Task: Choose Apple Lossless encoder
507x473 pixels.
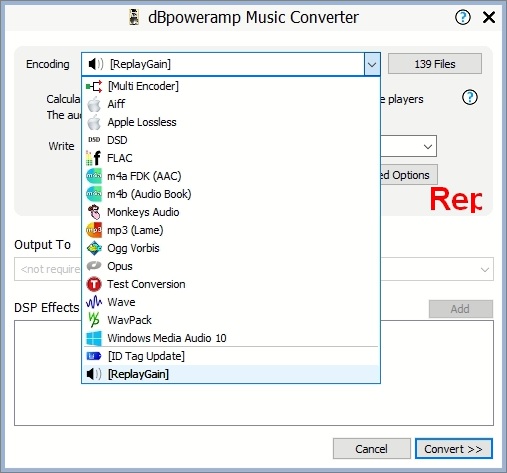Action: (x=231, y=122)
